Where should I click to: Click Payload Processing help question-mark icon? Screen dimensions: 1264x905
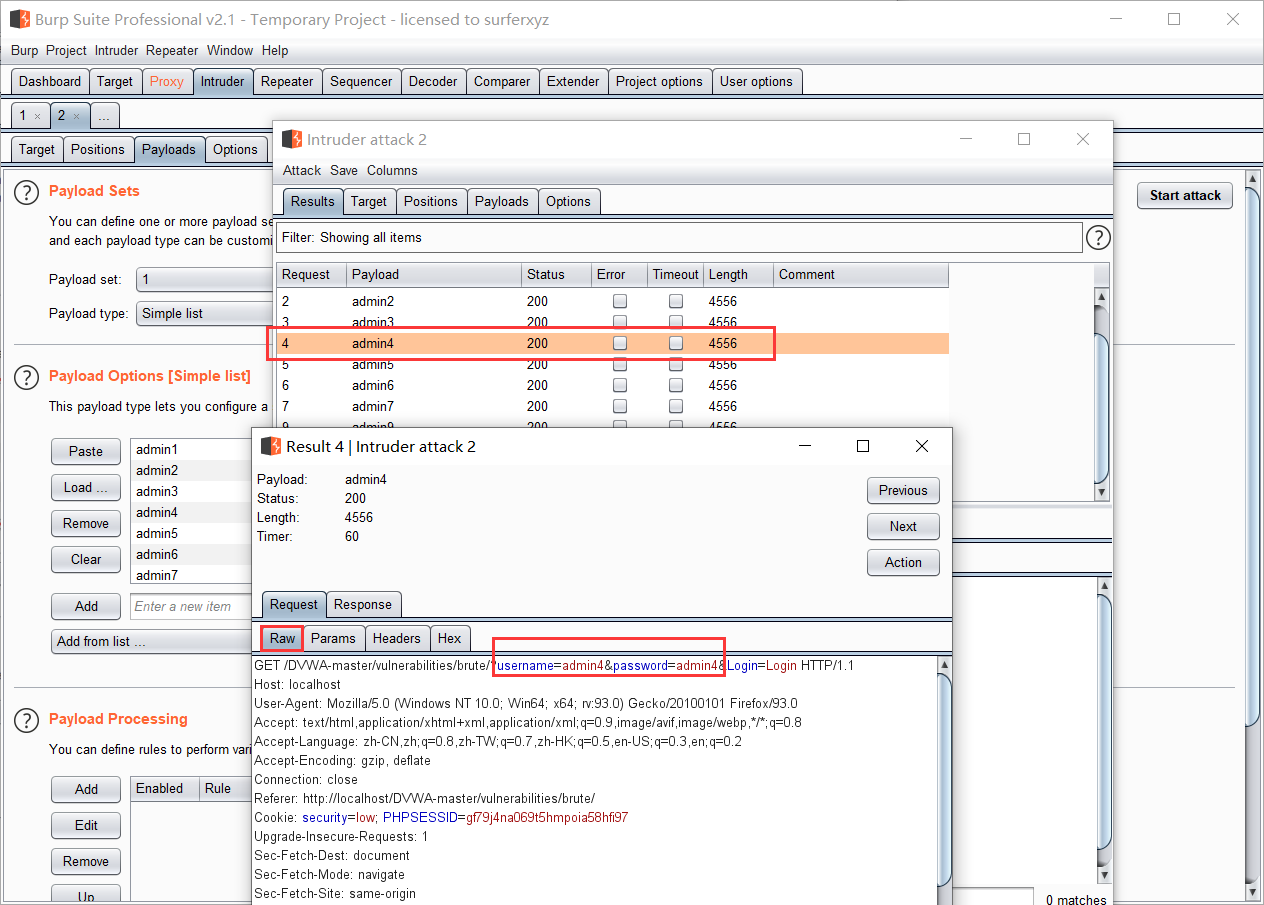tap(28, 719)
